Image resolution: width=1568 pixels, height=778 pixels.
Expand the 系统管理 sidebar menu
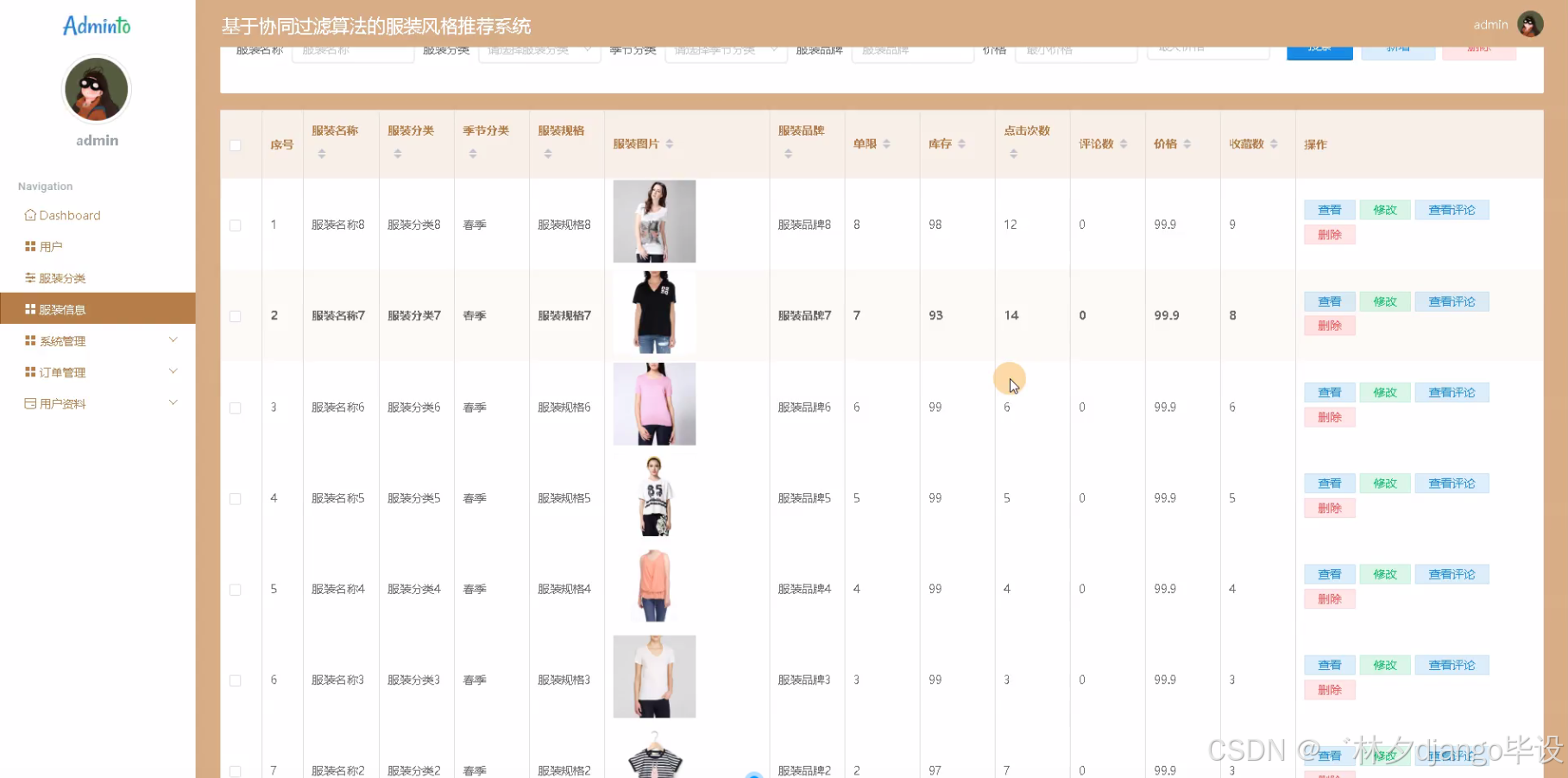(98, 341)
